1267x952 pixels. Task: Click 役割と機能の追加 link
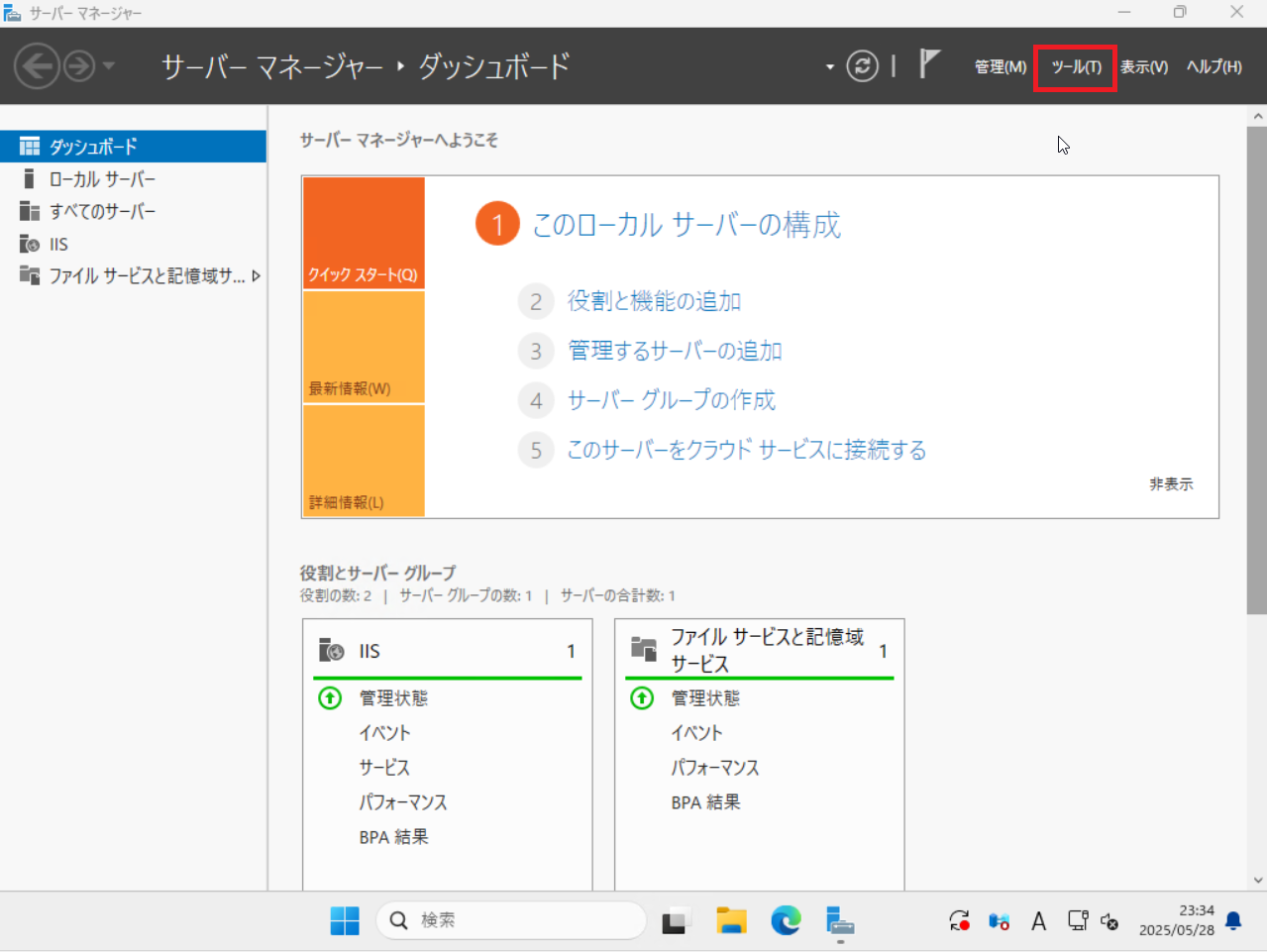click(654, 301)
